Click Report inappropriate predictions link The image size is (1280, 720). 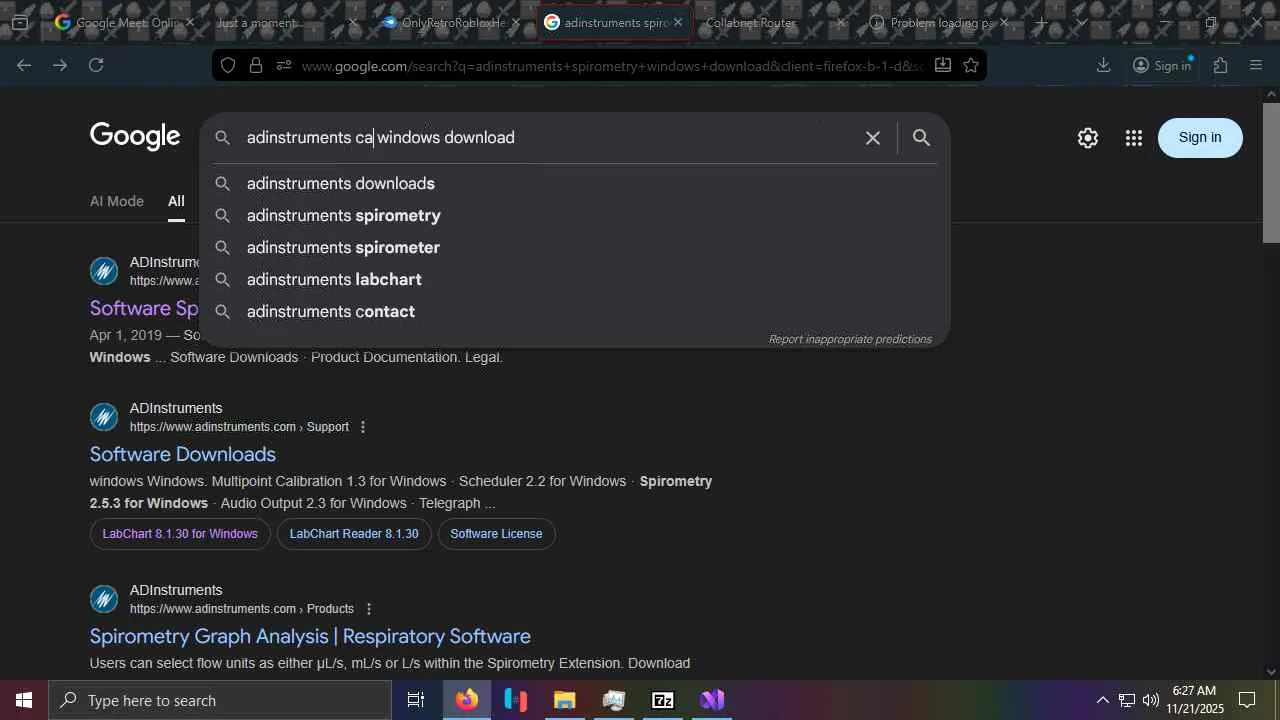point(850,339)
